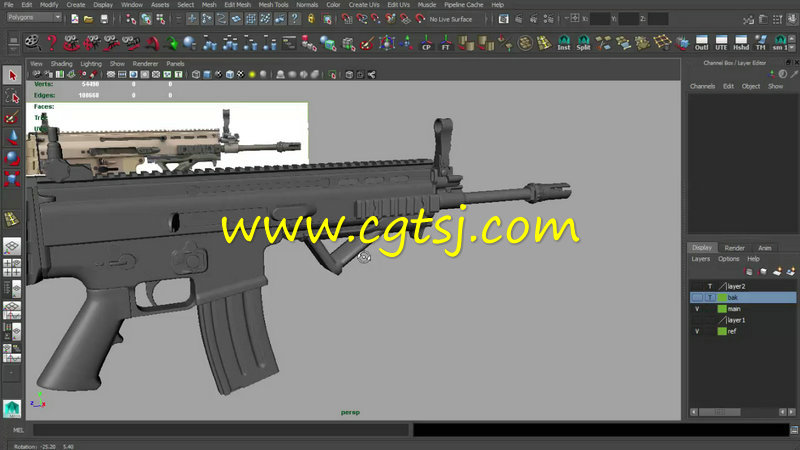Toggle the Wireframe cube icon in panel toolbar
The image size is (800, 450).
point(196,74)
